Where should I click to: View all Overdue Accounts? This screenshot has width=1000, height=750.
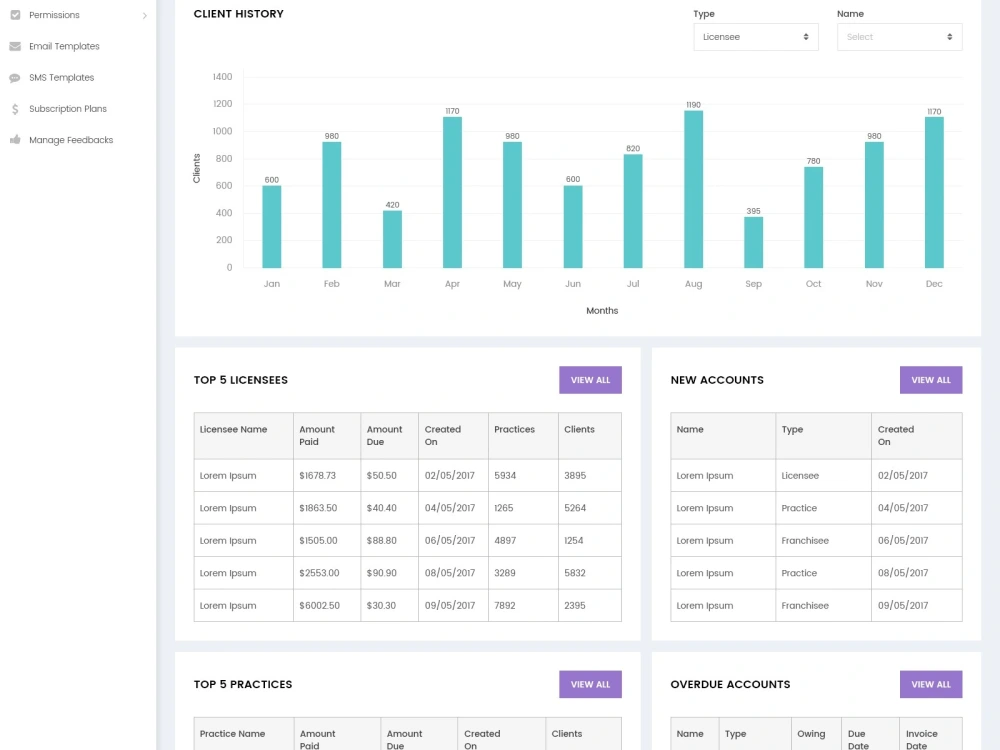click(930, 684)
